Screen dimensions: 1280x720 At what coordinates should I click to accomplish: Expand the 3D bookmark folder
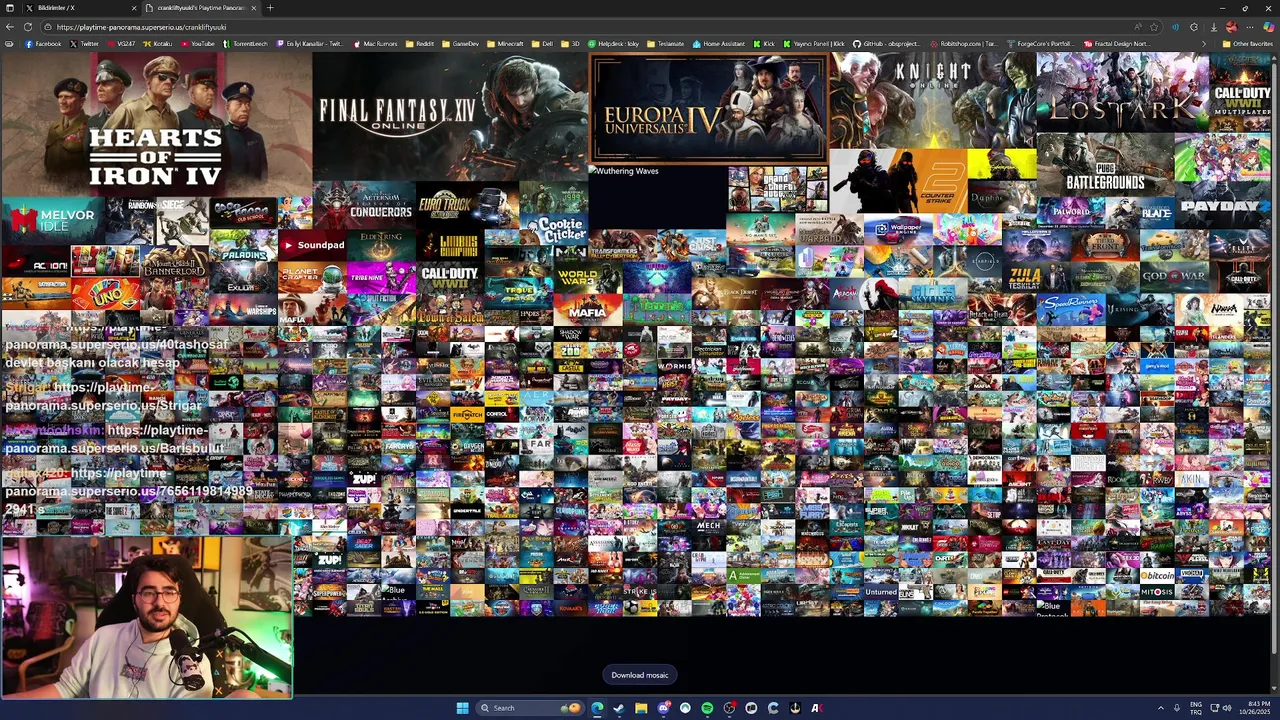[x=570, y=44]
